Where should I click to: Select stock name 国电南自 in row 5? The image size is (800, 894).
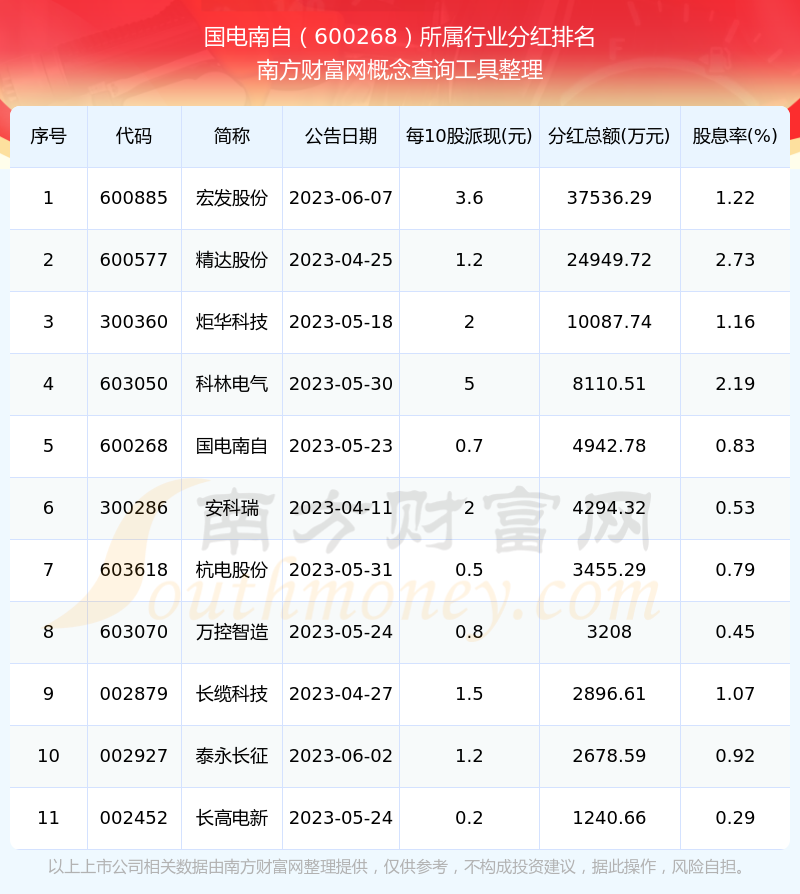click(x=232, y=446)
